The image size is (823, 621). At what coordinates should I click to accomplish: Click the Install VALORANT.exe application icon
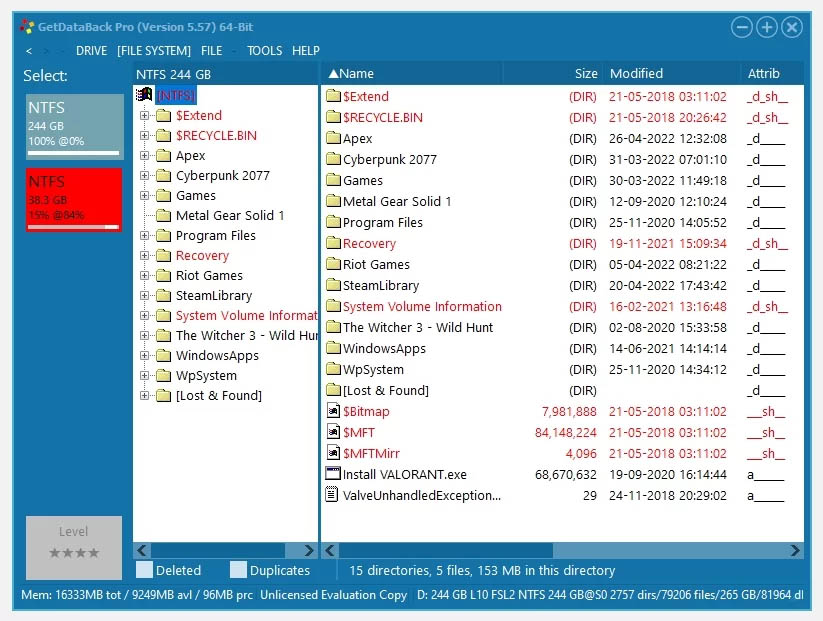tap(333, 473)
